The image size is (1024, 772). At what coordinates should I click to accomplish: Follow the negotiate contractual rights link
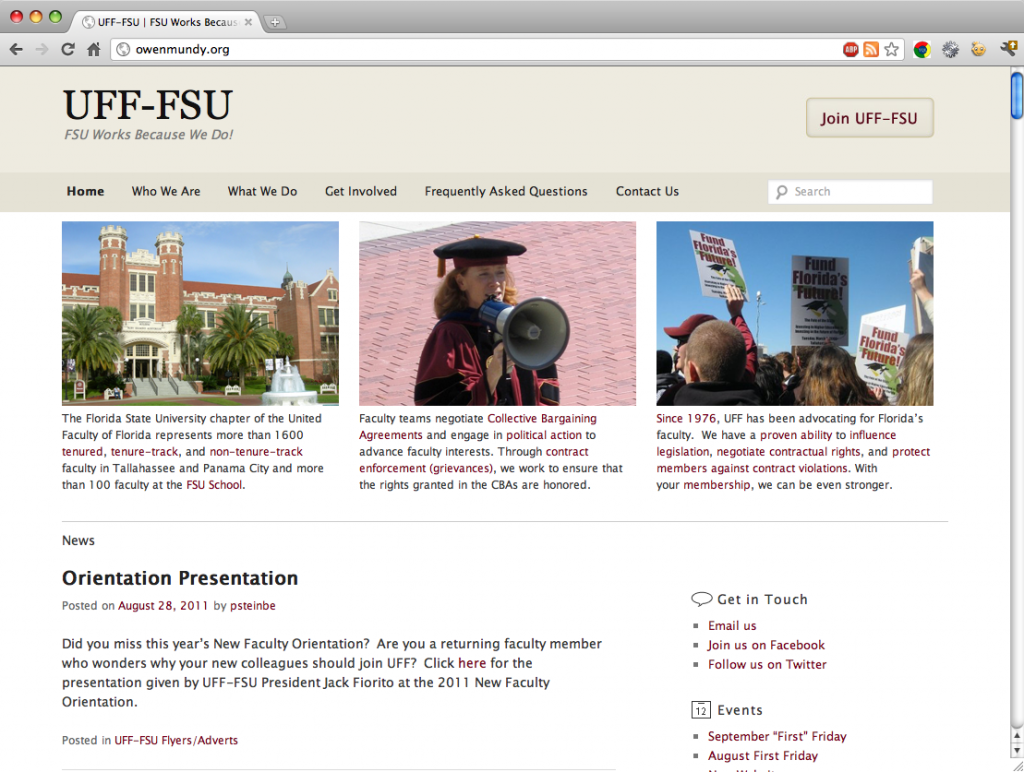[789, 452]
